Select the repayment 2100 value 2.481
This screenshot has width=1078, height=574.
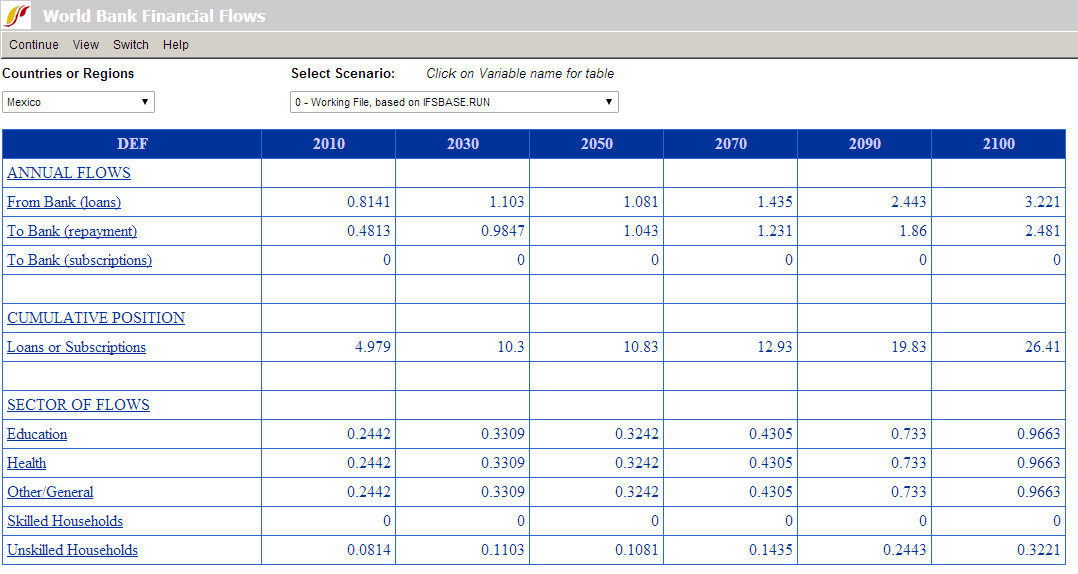(x=1042, y=231)
